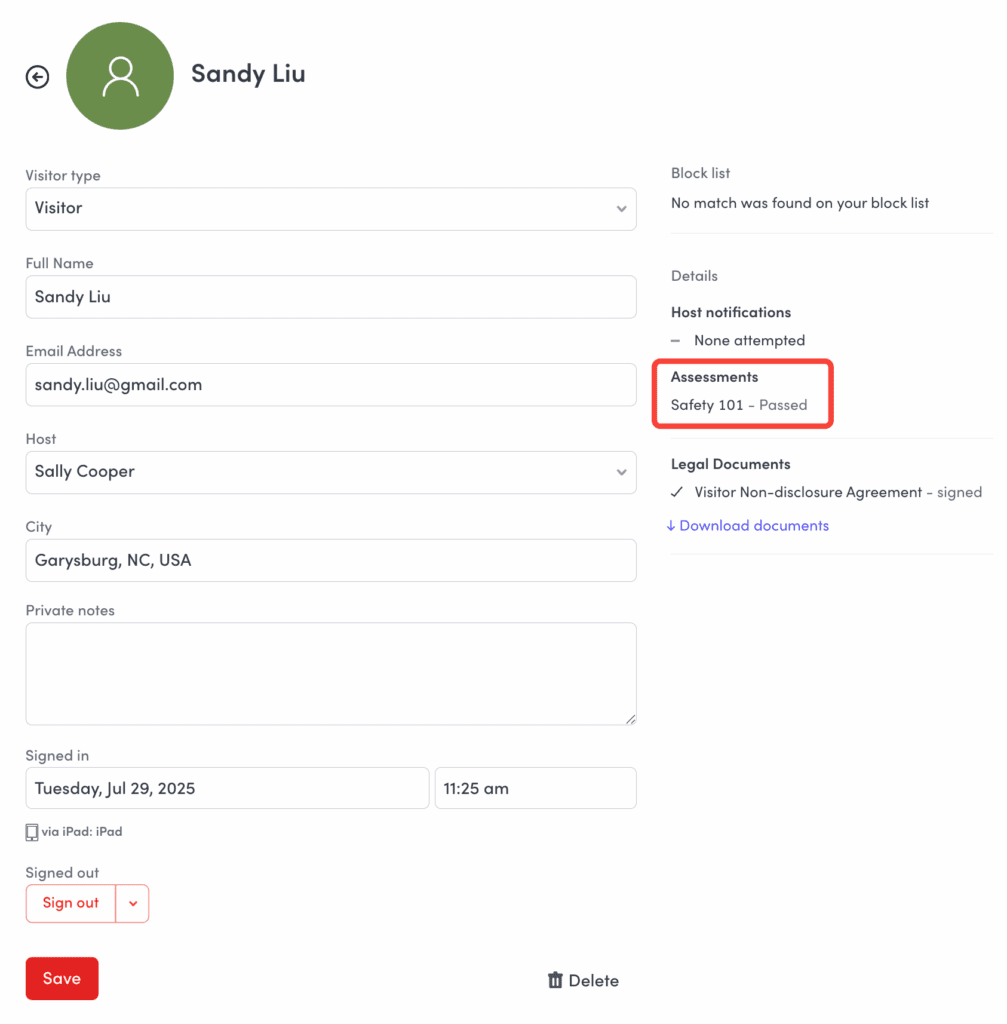Click inside the Private notes text area
Image resolution: width=1007 pixels, height=1024 pixels.
330,673
